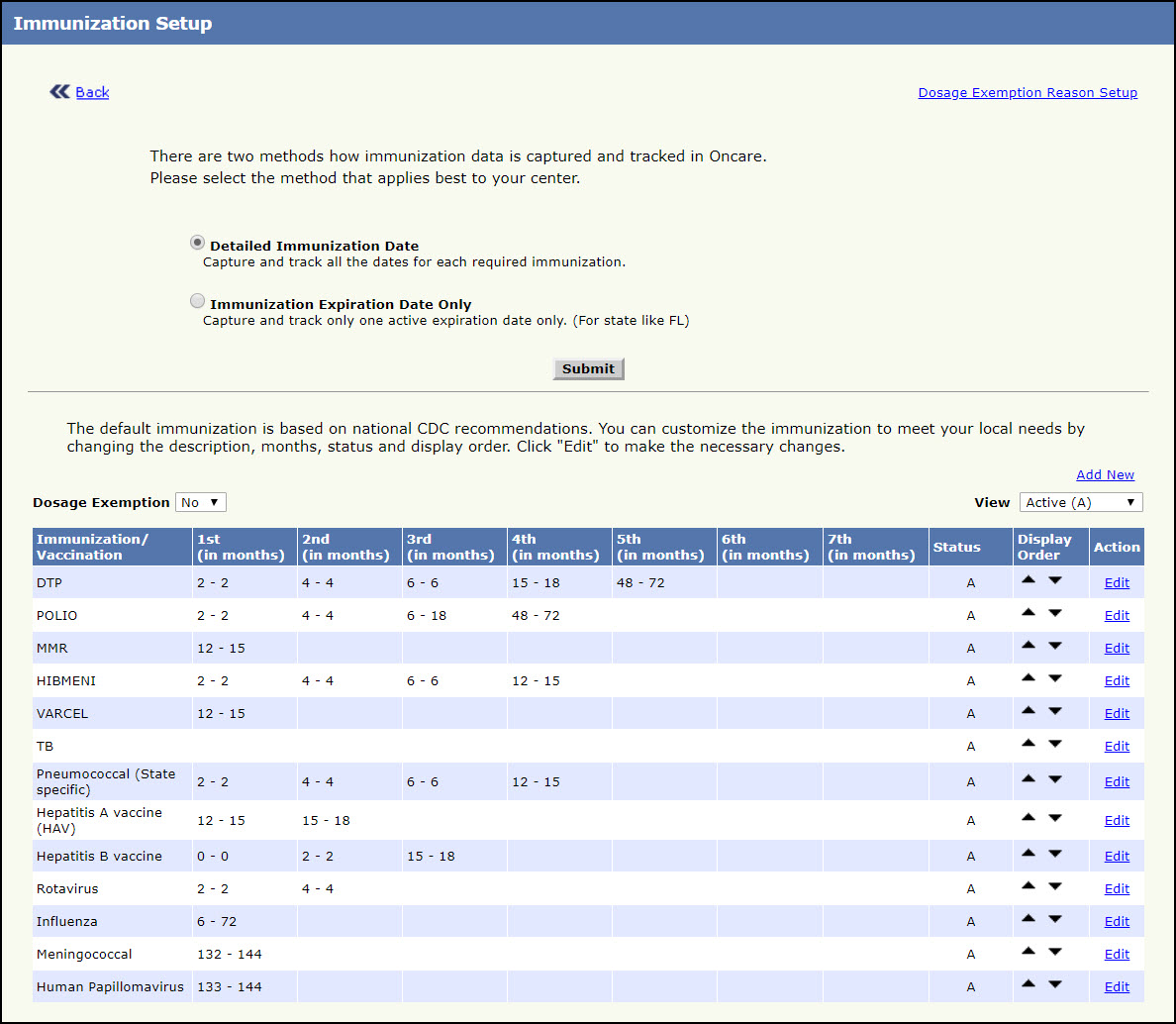Viewport: 1176px width, 1024px height.
Task: Move MMR up in display order
Action: pos(1029,646)
